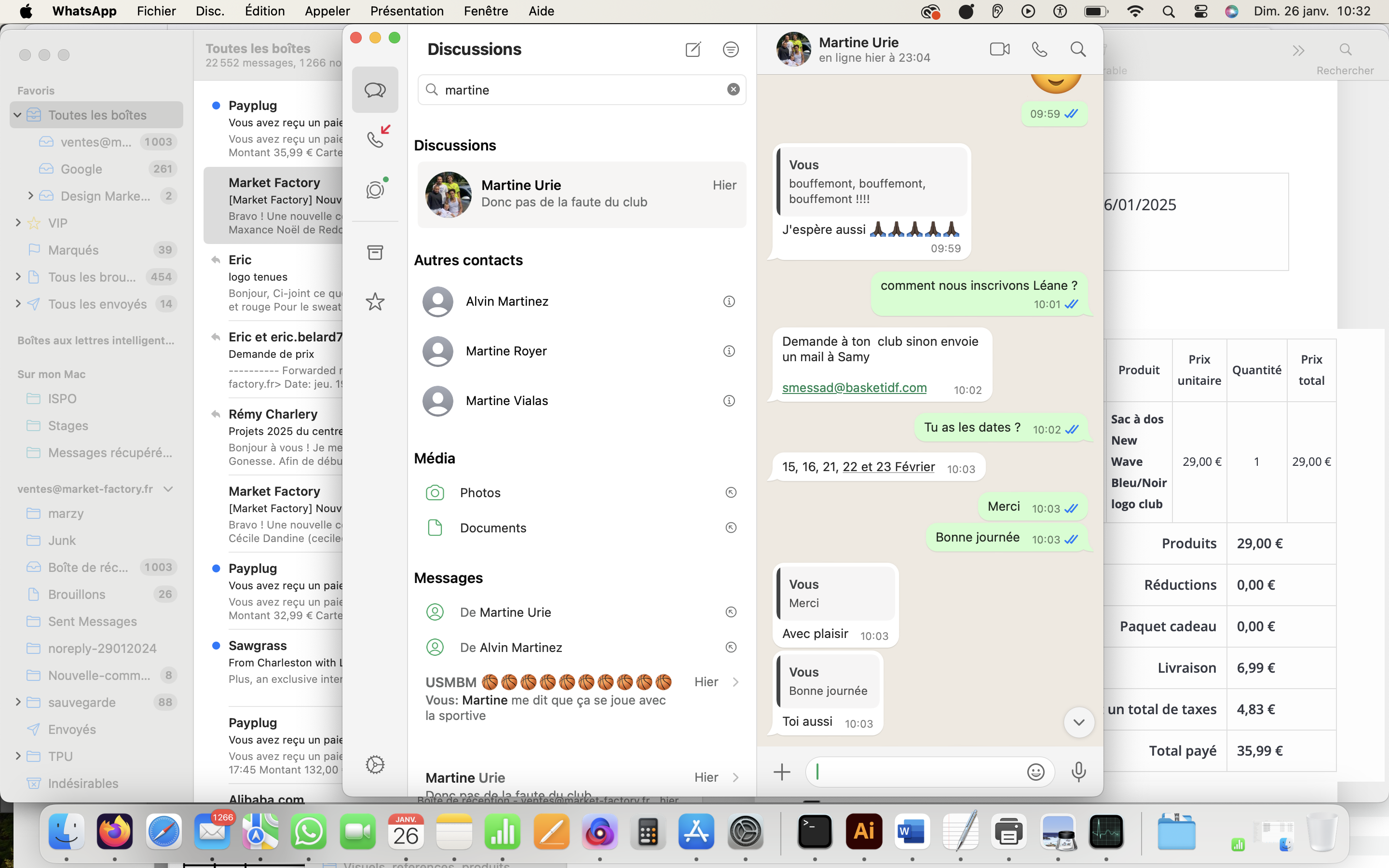
Task: Start a voice call via phone icon
Action: pyautogui.click(x=1039, y=49)
